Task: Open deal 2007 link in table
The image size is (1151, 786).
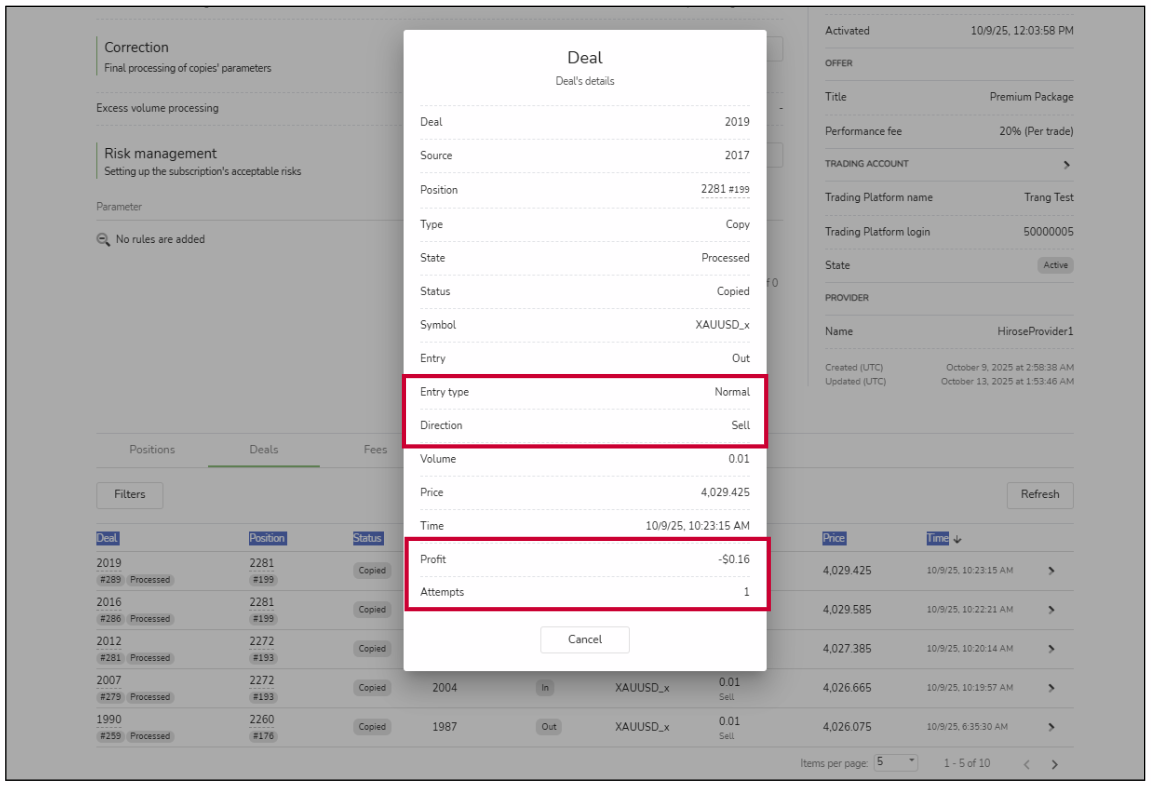Action: 109,681
